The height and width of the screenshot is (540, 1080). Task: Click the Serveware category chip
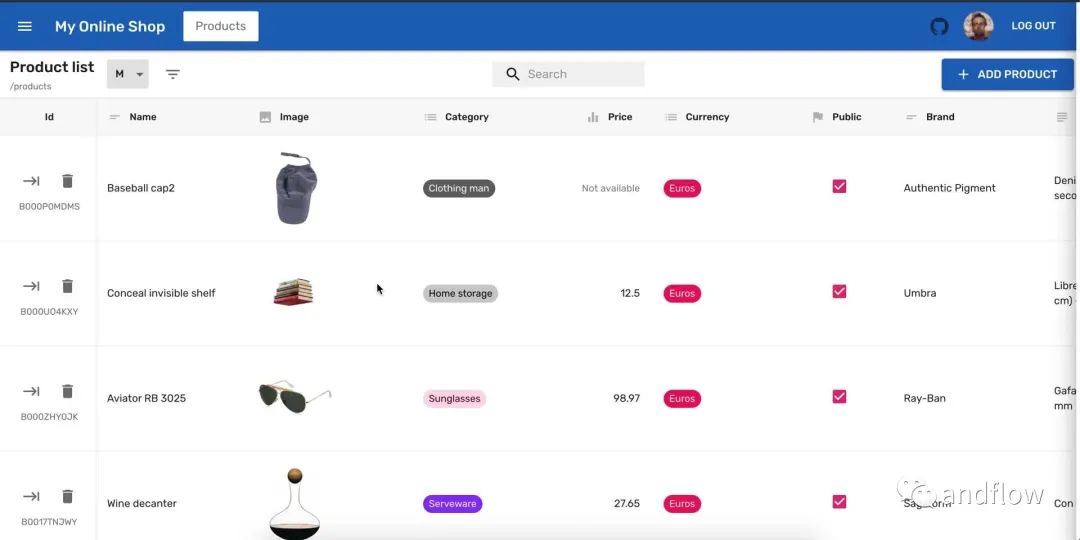click(453, 503)
